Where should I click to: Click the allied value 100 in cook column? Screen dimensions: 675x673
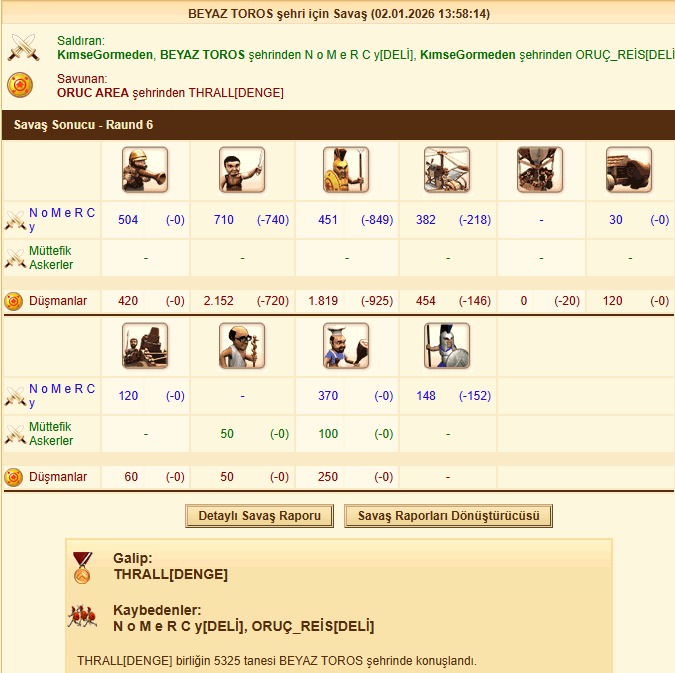(x=328, y=434)
